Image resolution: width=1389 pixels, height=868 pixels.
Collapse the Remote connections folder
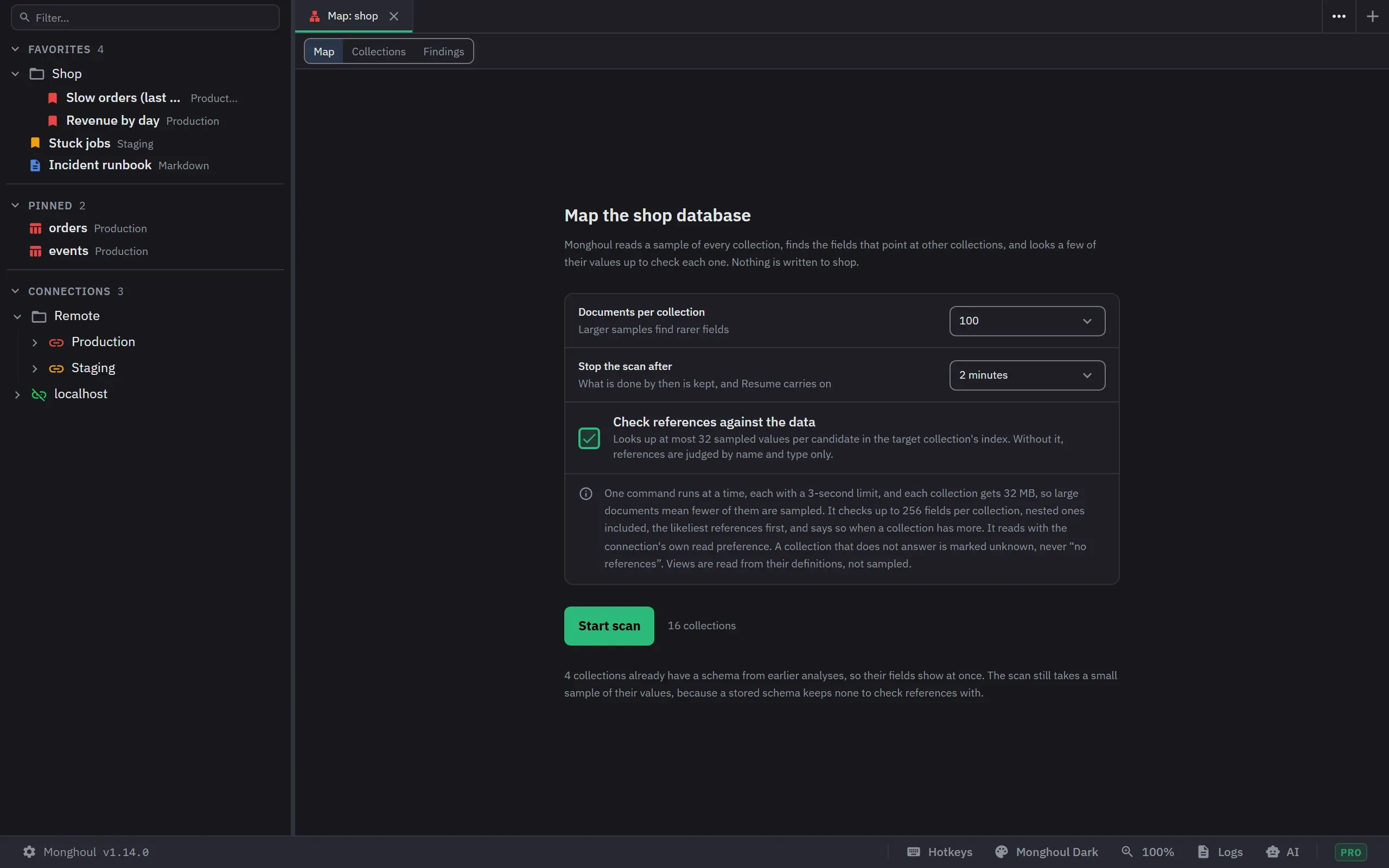(x=17, y=316)
